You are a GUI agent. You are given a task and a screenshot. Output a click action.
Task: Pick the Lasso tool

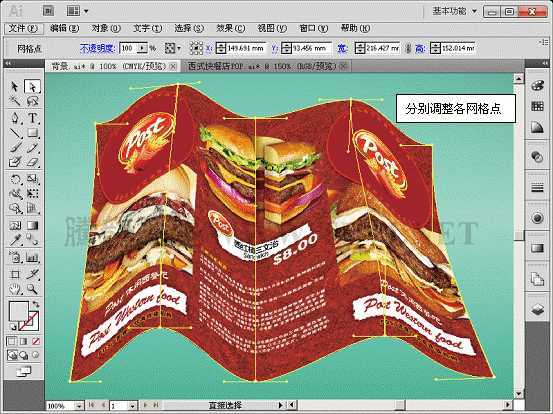[32, 102]
